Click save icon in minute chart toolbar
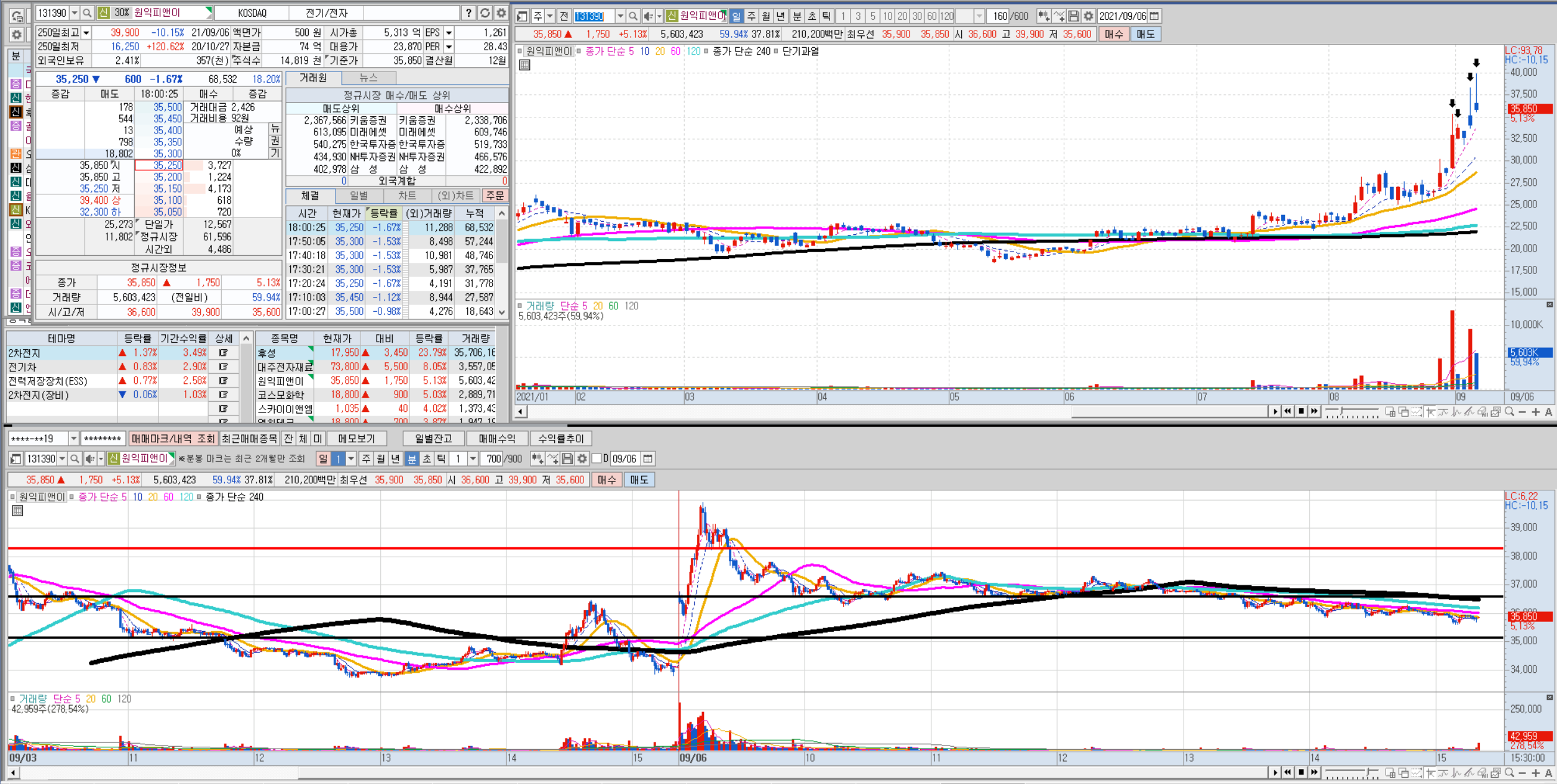Viewport: 1557px width, 784px height. point(567,458)
